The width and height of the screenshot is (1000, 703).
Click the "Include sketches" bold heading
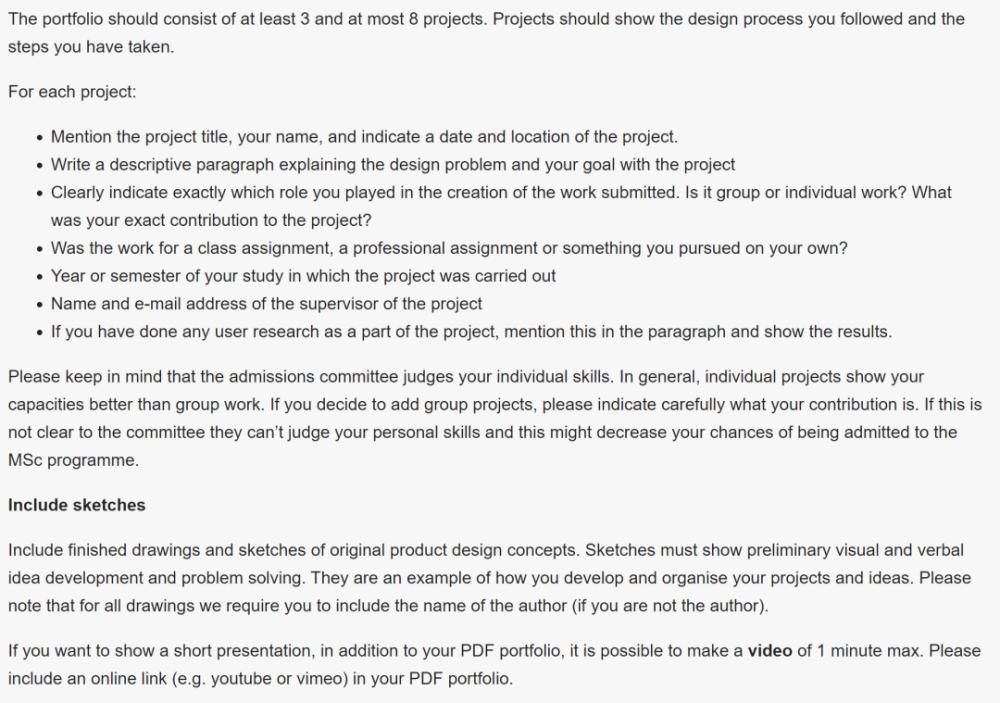click(x=77, y=505)
